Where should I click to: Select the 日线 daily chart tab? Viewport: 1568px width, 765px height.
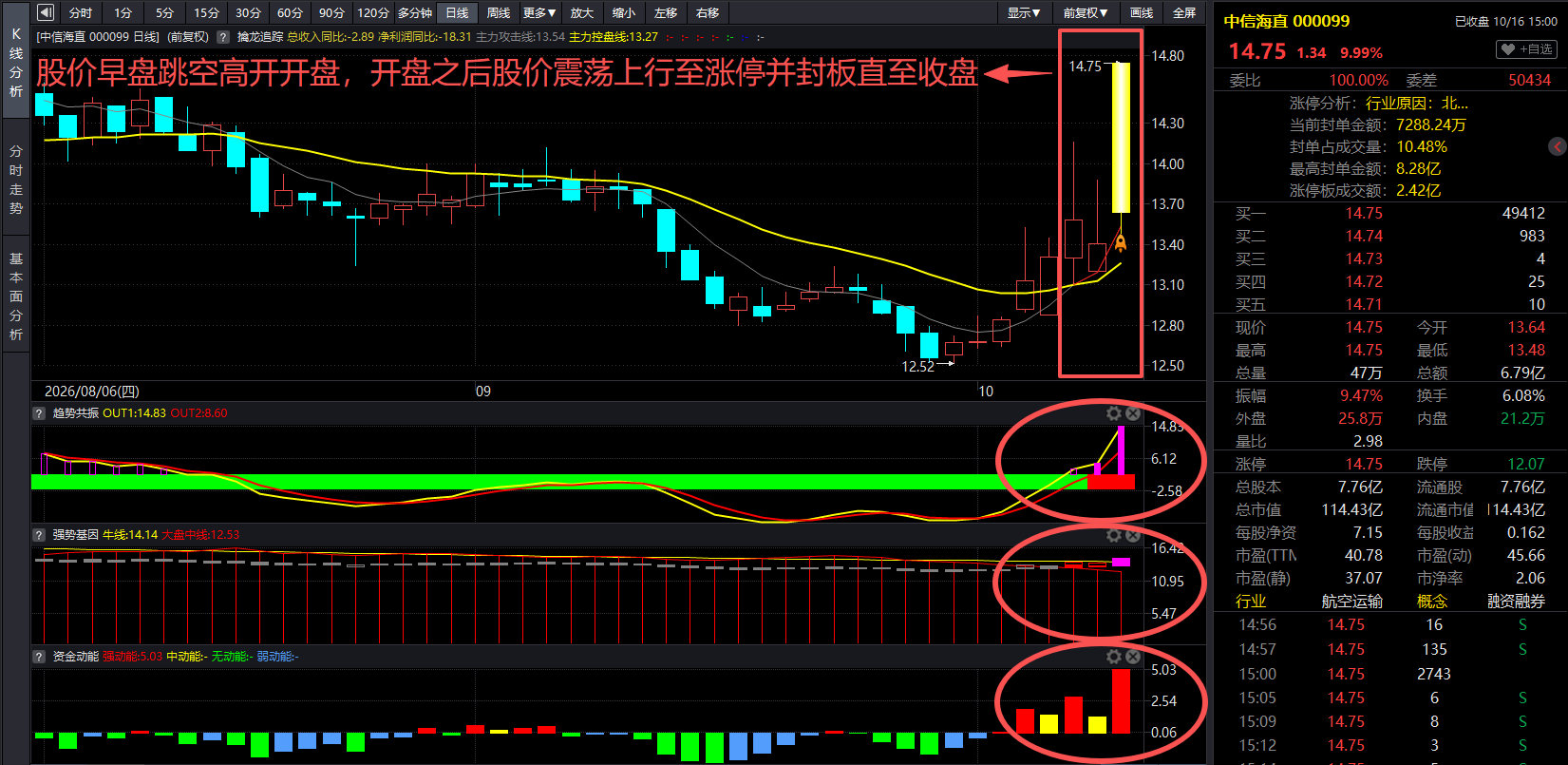point(457,12)
